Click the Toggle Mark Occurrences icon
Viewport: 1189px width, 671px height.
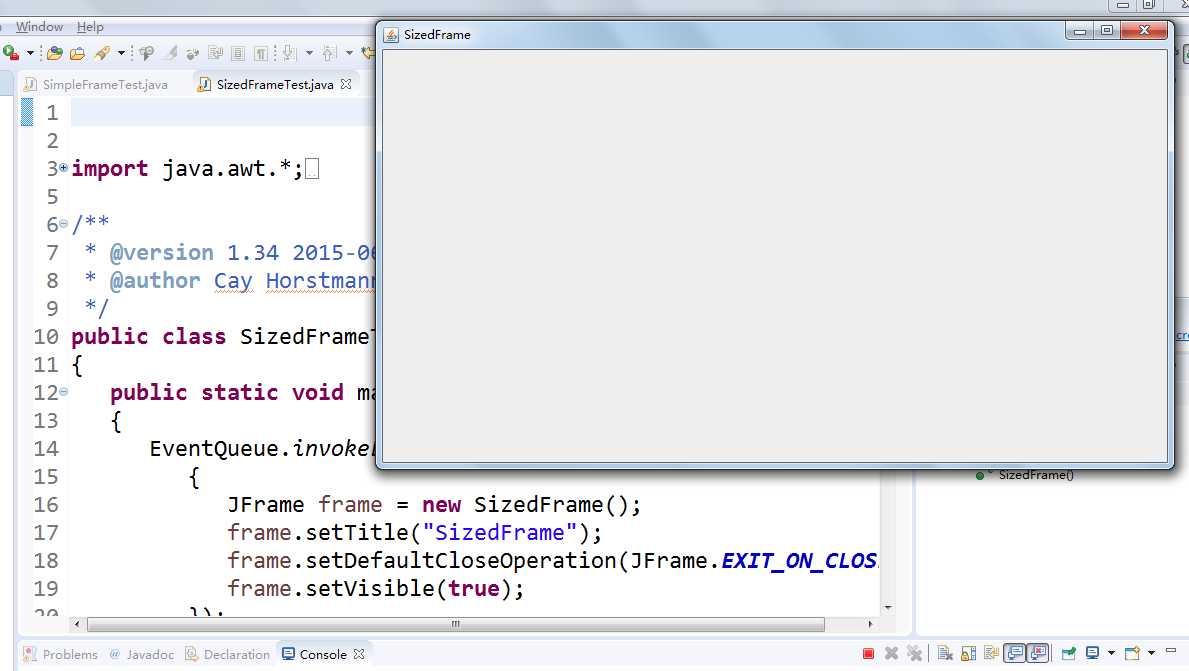point(171,53)
